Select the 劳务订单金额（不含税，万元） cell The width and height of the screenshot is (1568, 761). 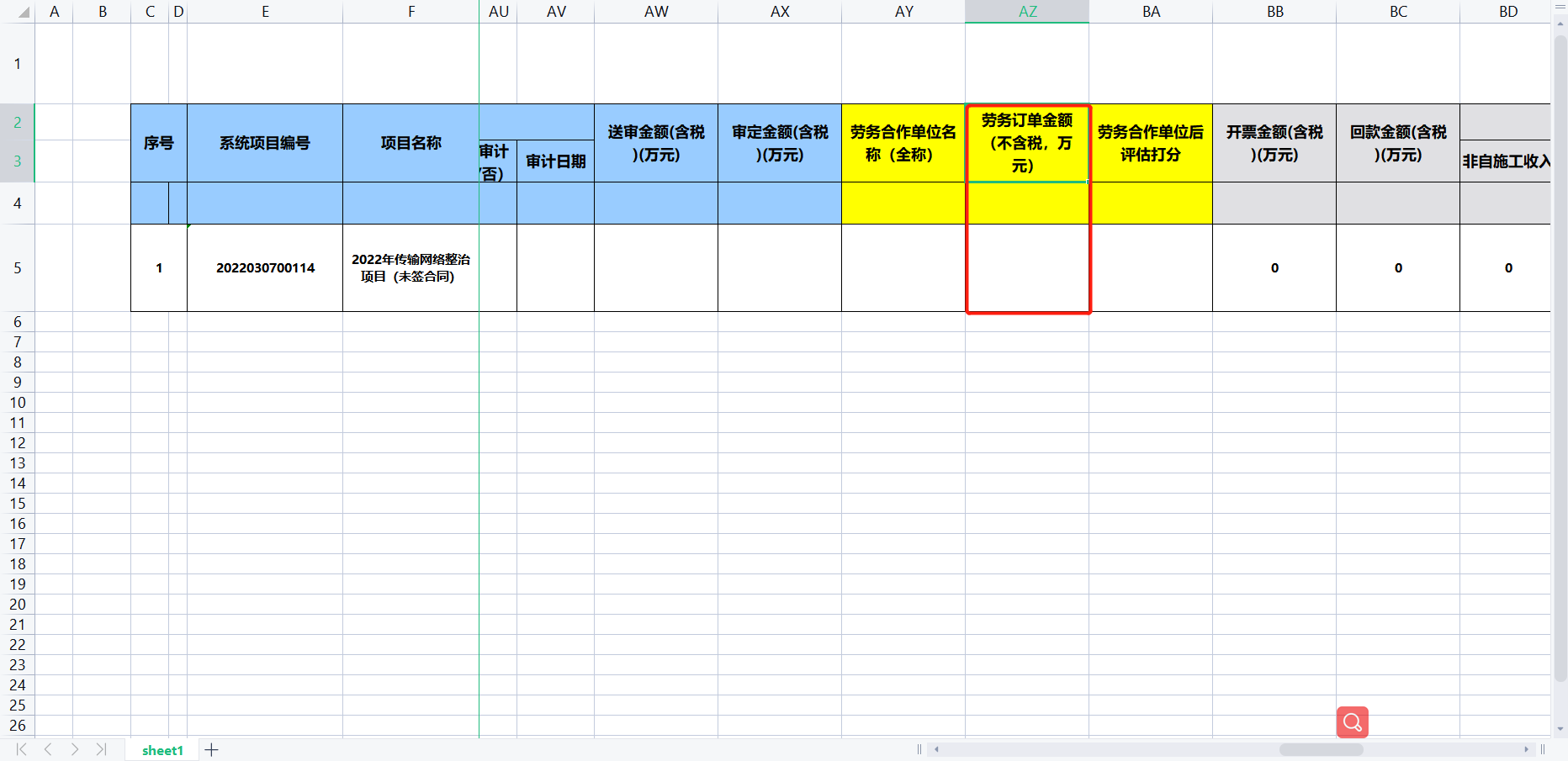[x=1027, y=143]
